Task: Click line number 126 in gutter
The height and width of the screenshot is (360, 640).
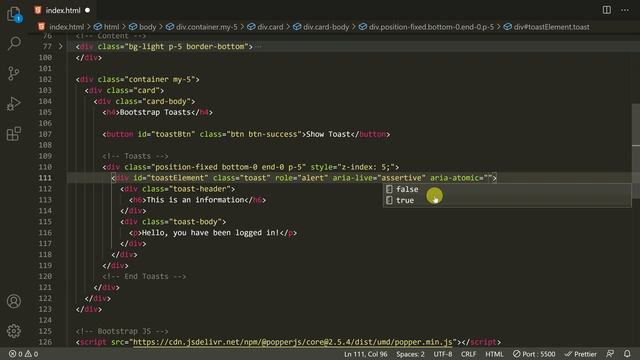Action: 45,342
